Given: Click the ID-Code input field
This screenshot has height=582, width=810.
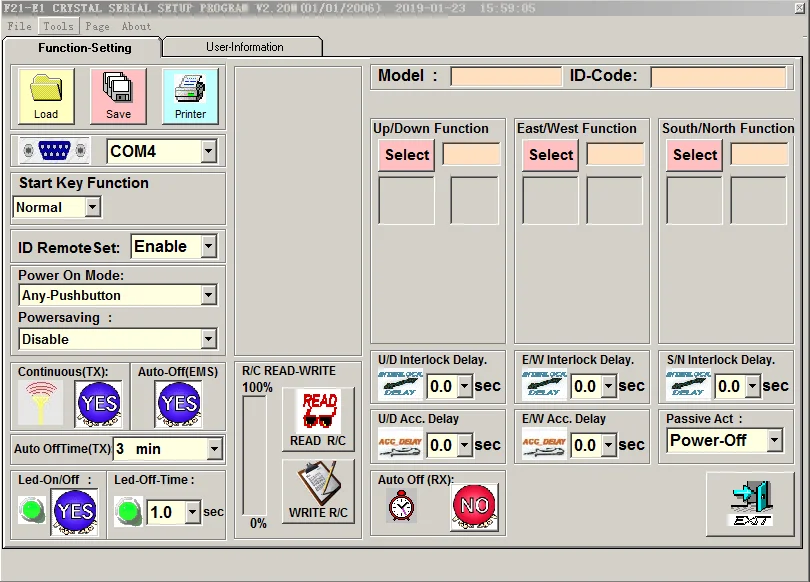Looking at the screenshot, I should [x=719, y=76].
